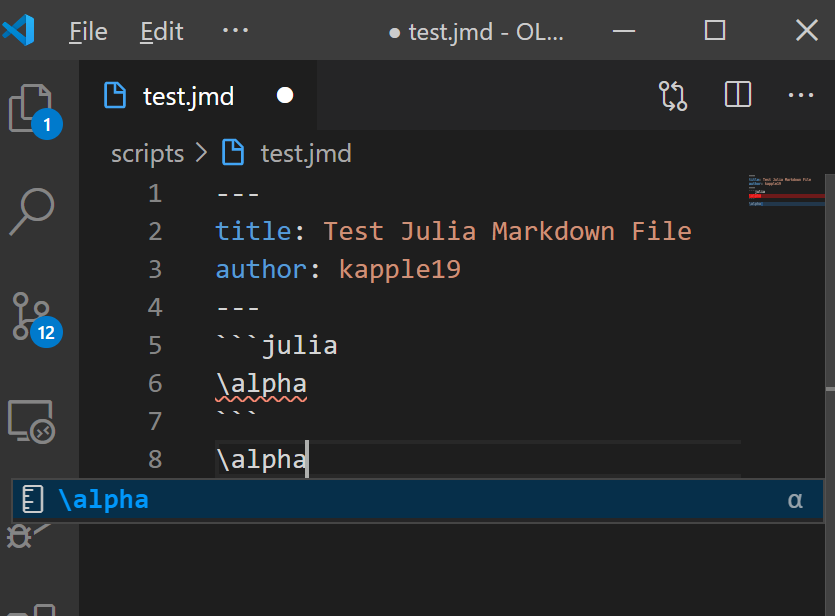Accept the \alpha autocomplete suggestion

click(418, 500)
